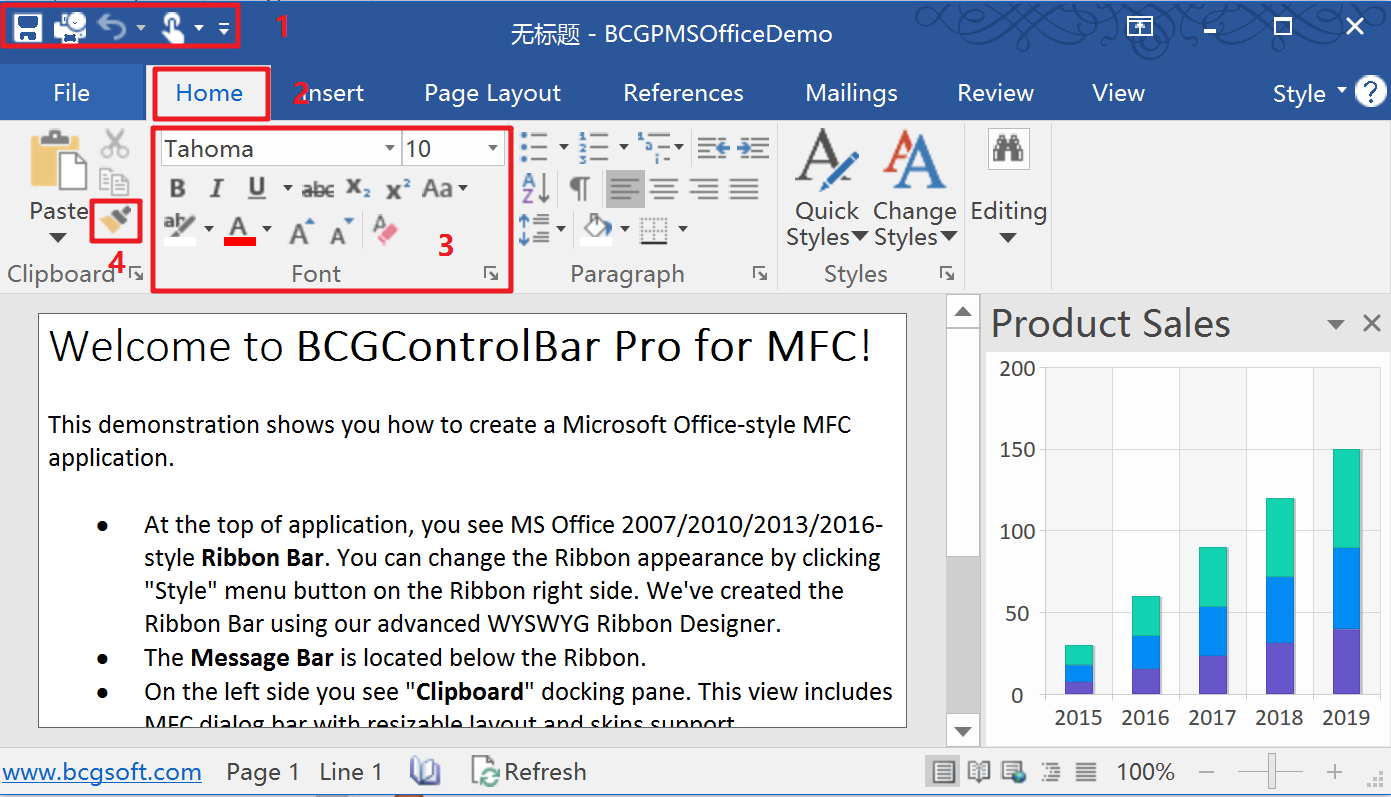Open Font dialog launcher
Screen dimensions: 1391x797
[491, 274]
